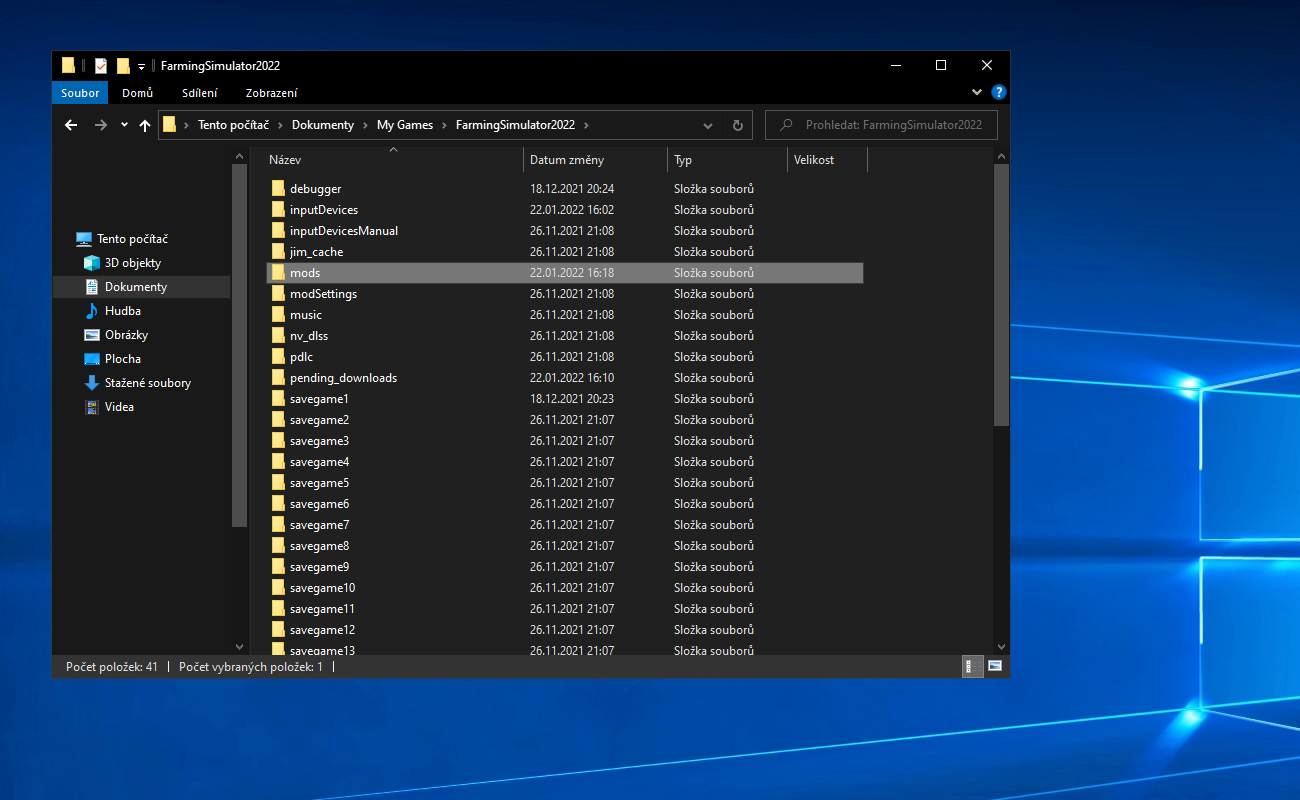This screenshot has height=800, width=1300.
Task: Click the jim_cache folder icon
Action: click(279, 252)
